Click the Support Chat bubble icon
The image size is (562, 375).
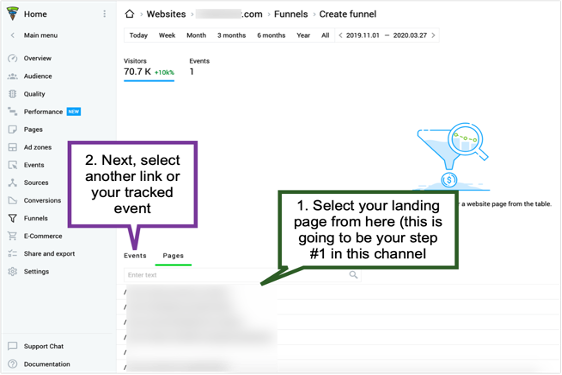point(13,346)
